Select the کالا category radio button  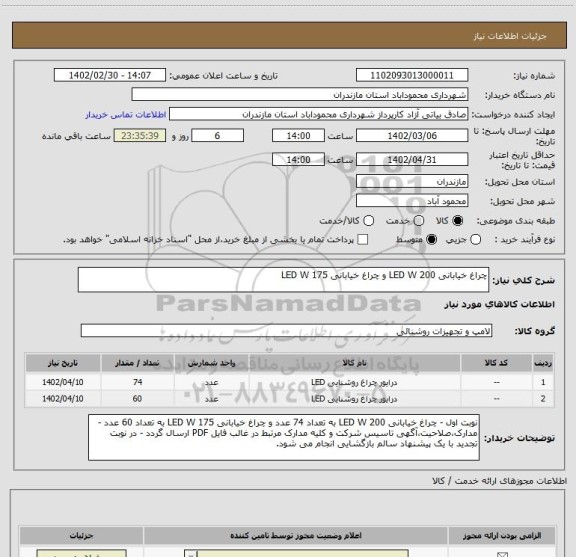pos(458,221)
